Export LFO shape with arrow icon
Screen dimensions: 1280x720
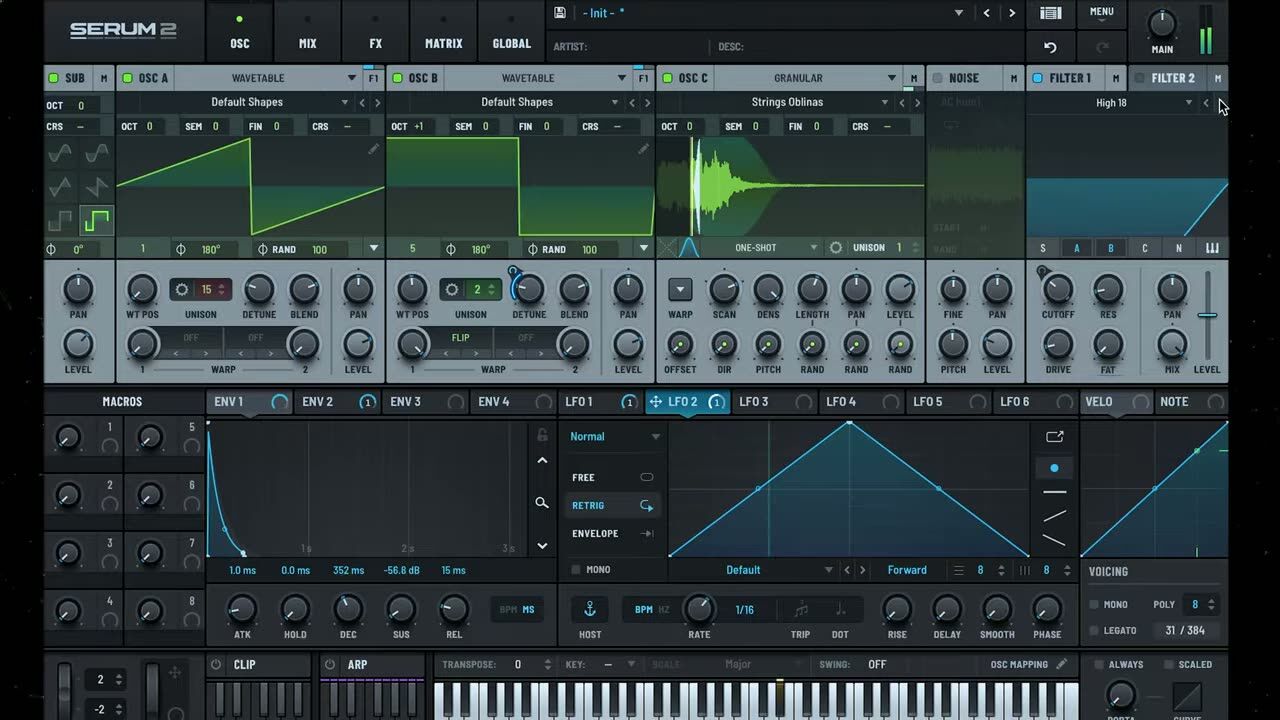click(x=1054, y=437)
